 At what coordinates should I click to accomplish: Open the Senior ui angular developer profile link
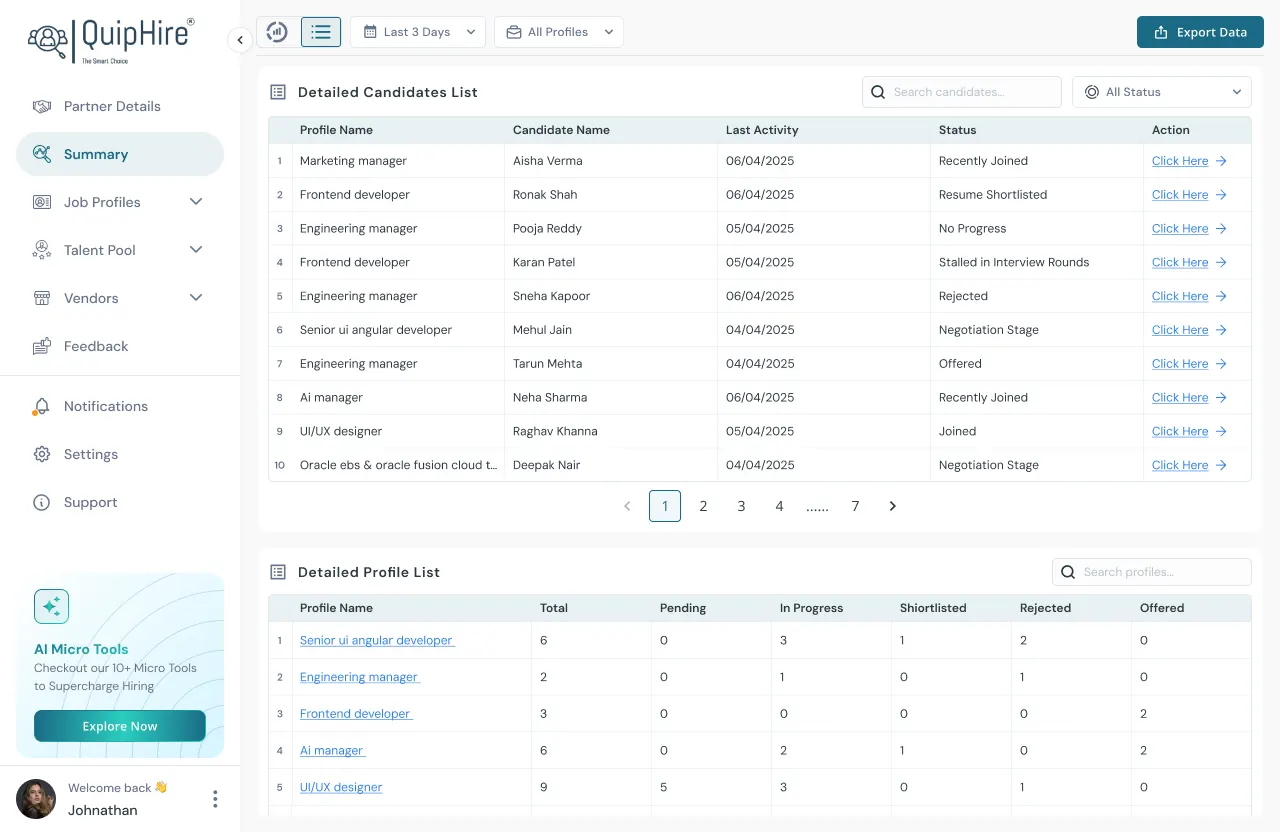tap(377, 640)
